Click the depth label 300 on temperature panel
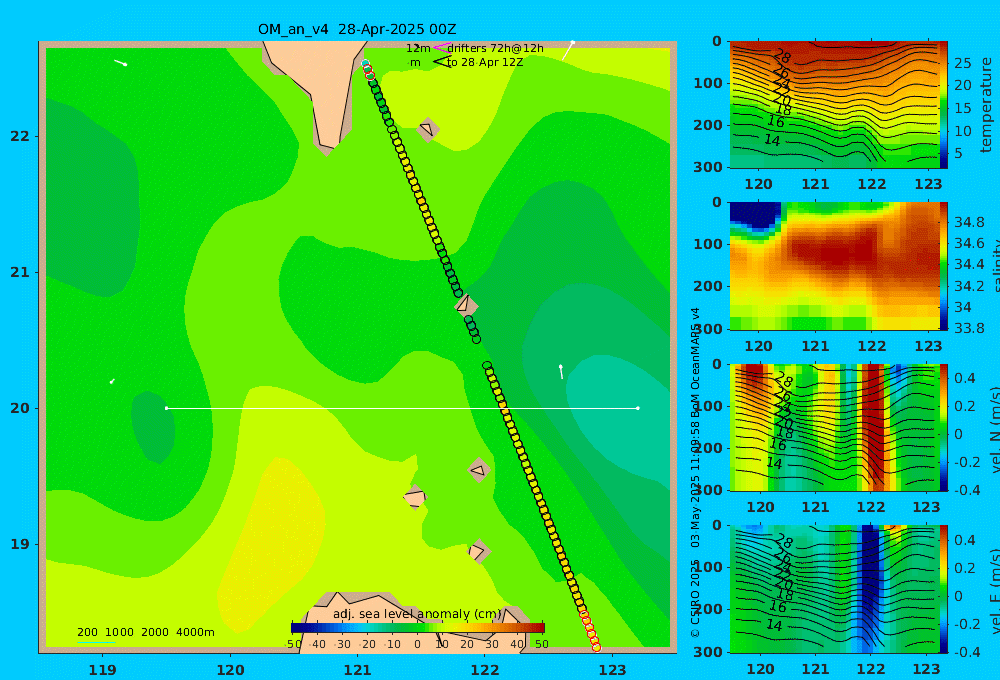The image size is (1000, 680). 708,167
